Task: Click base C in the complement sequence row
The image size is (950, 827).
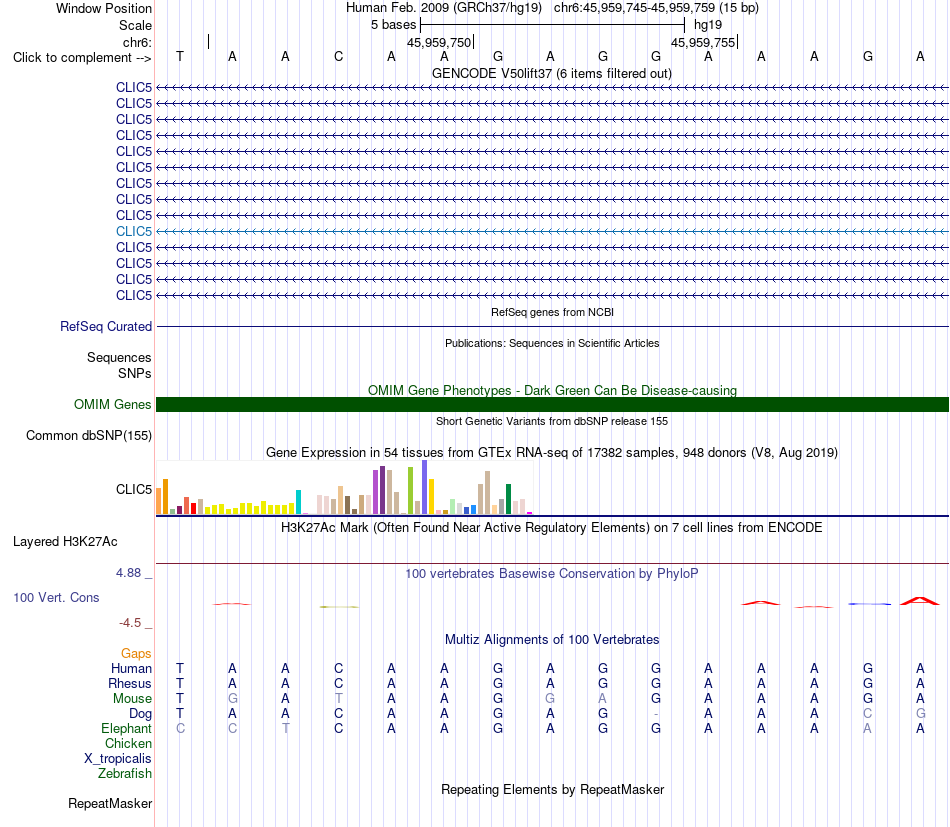Action: tap(339, 56)
